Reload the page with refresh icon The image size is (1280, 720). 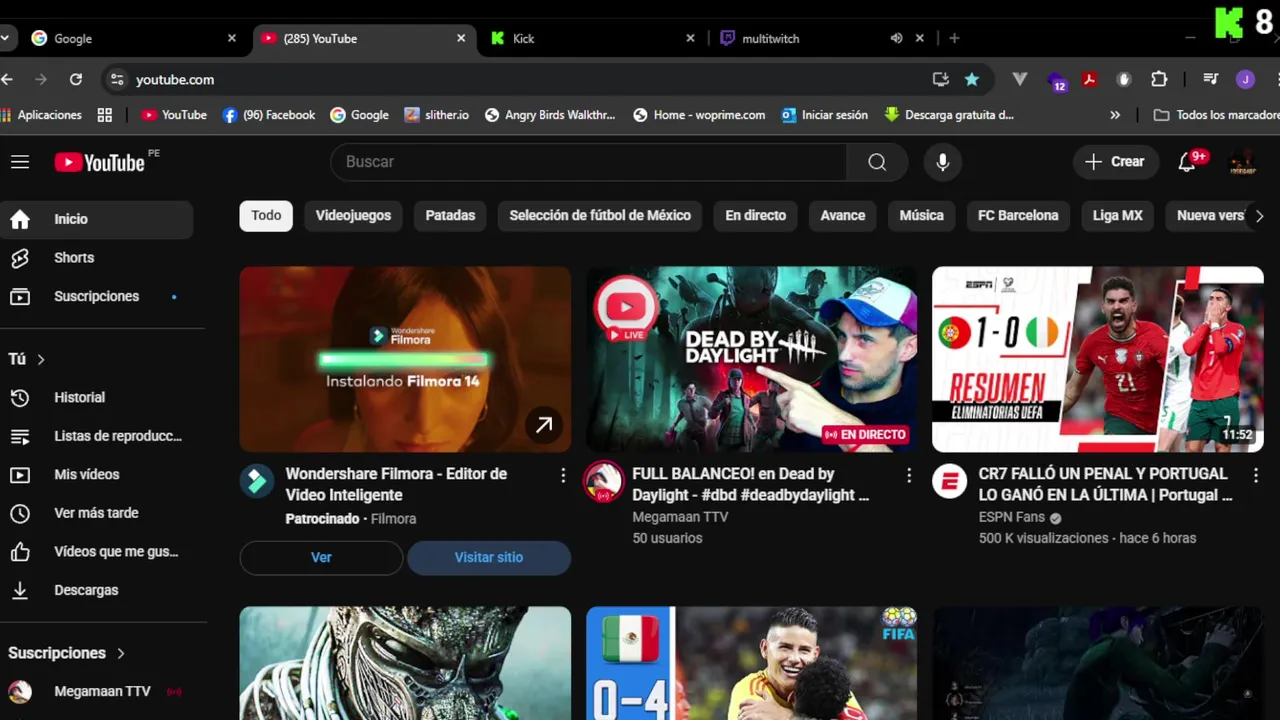[76, 79]
